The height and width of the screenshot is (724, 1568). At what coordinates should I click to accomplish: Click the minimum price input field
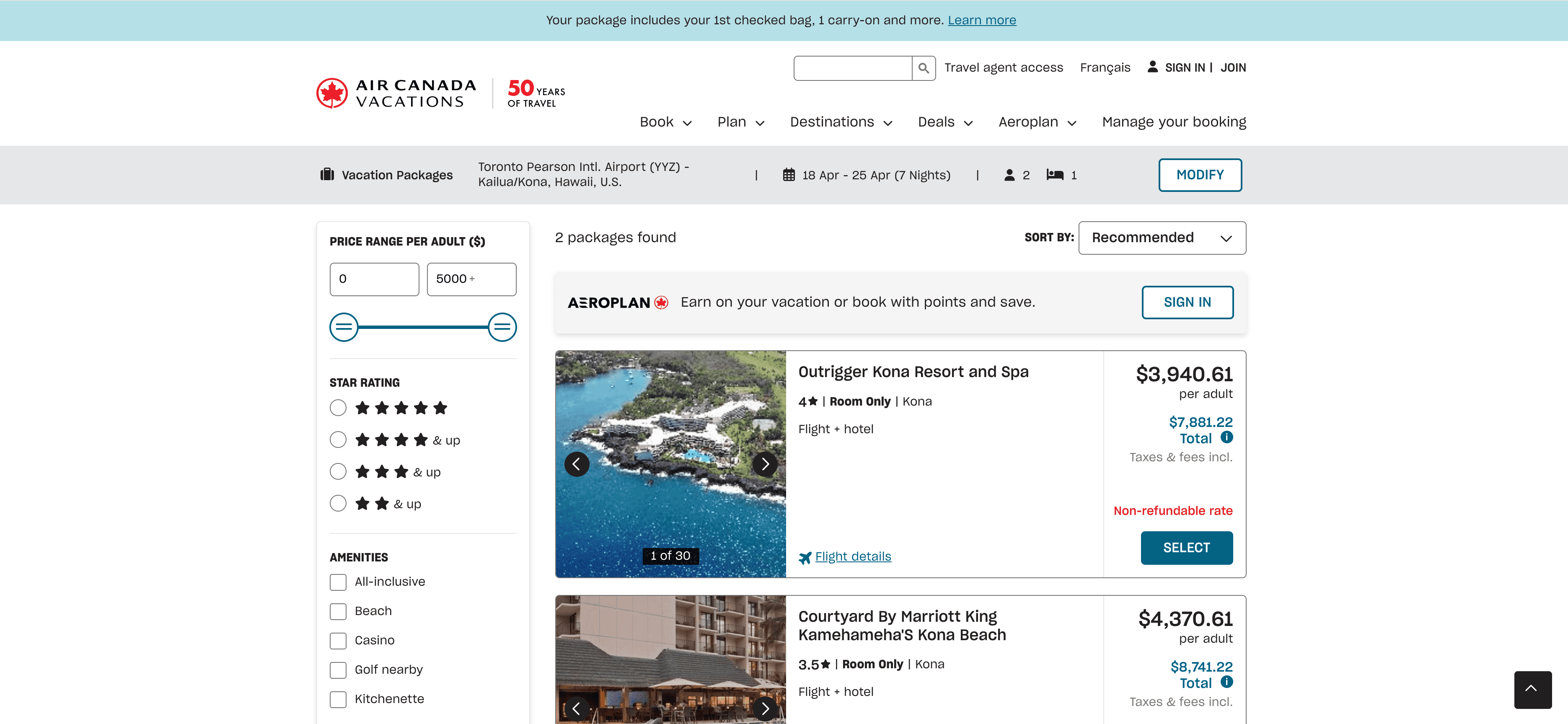tap(374, 279)
